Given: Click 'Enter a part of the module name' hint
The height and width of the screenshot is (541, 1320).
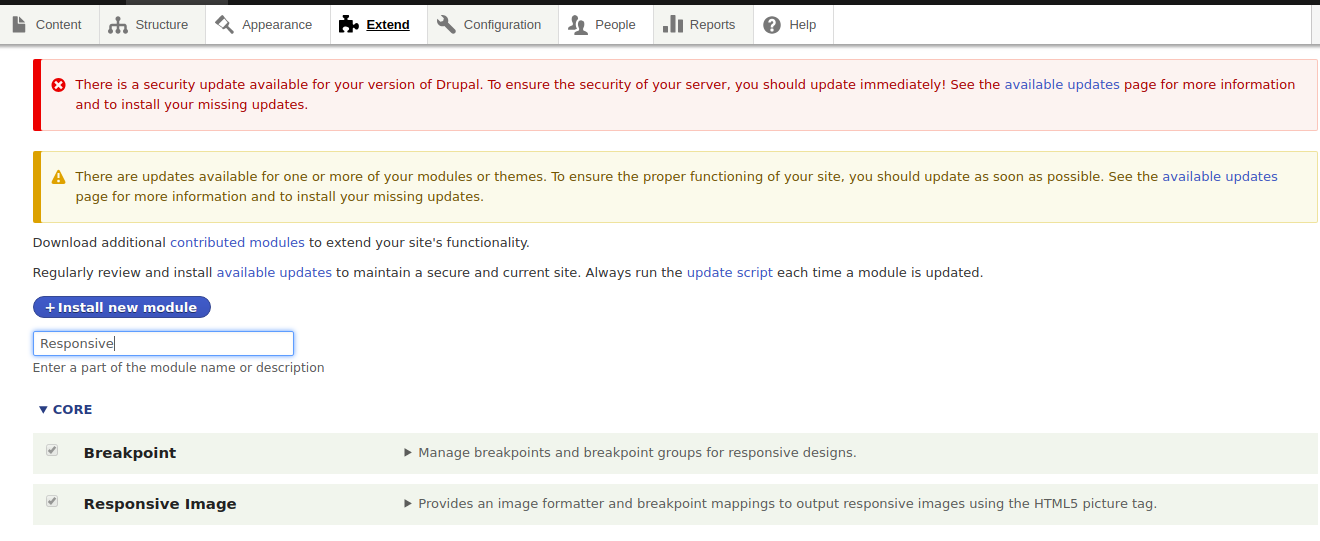Looking at the screenshot, I should tap(179, 368).
